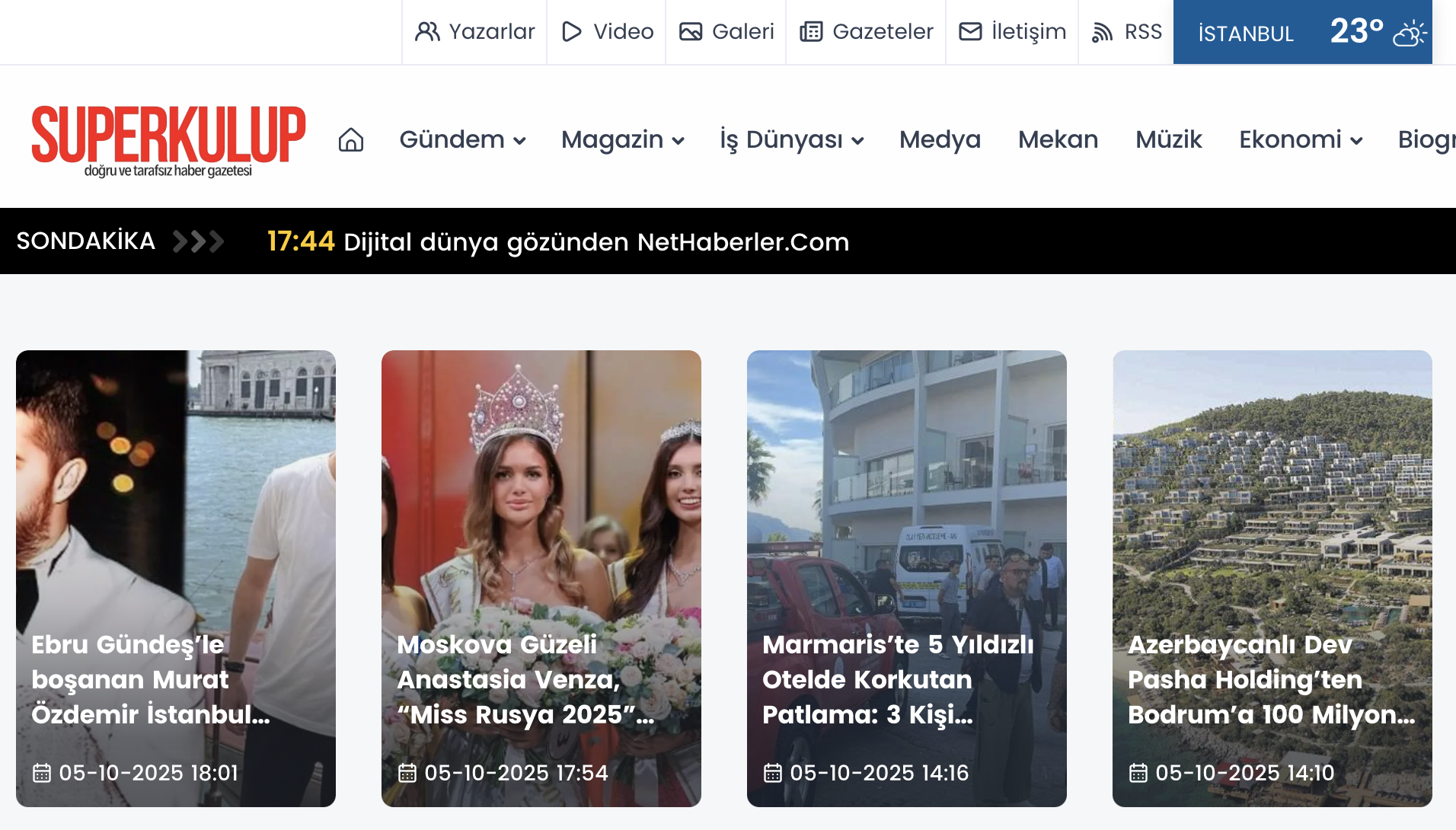The width and height of the screenshot is (1456, 830).
Task: Expand the Gündem dropdown menu
Action: [x=462, y=140]
